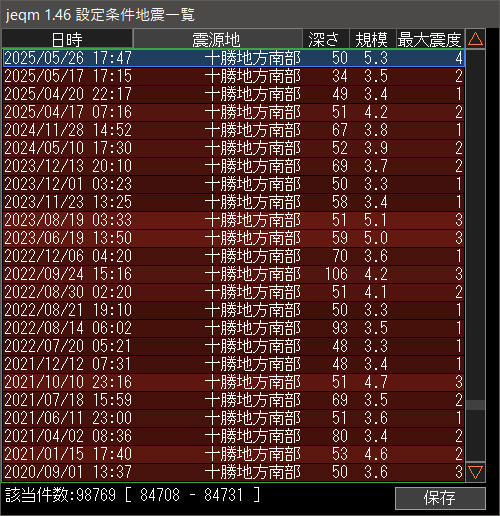Click the 規模 column header
Screen dimensions: 500x516
[372, 39]
